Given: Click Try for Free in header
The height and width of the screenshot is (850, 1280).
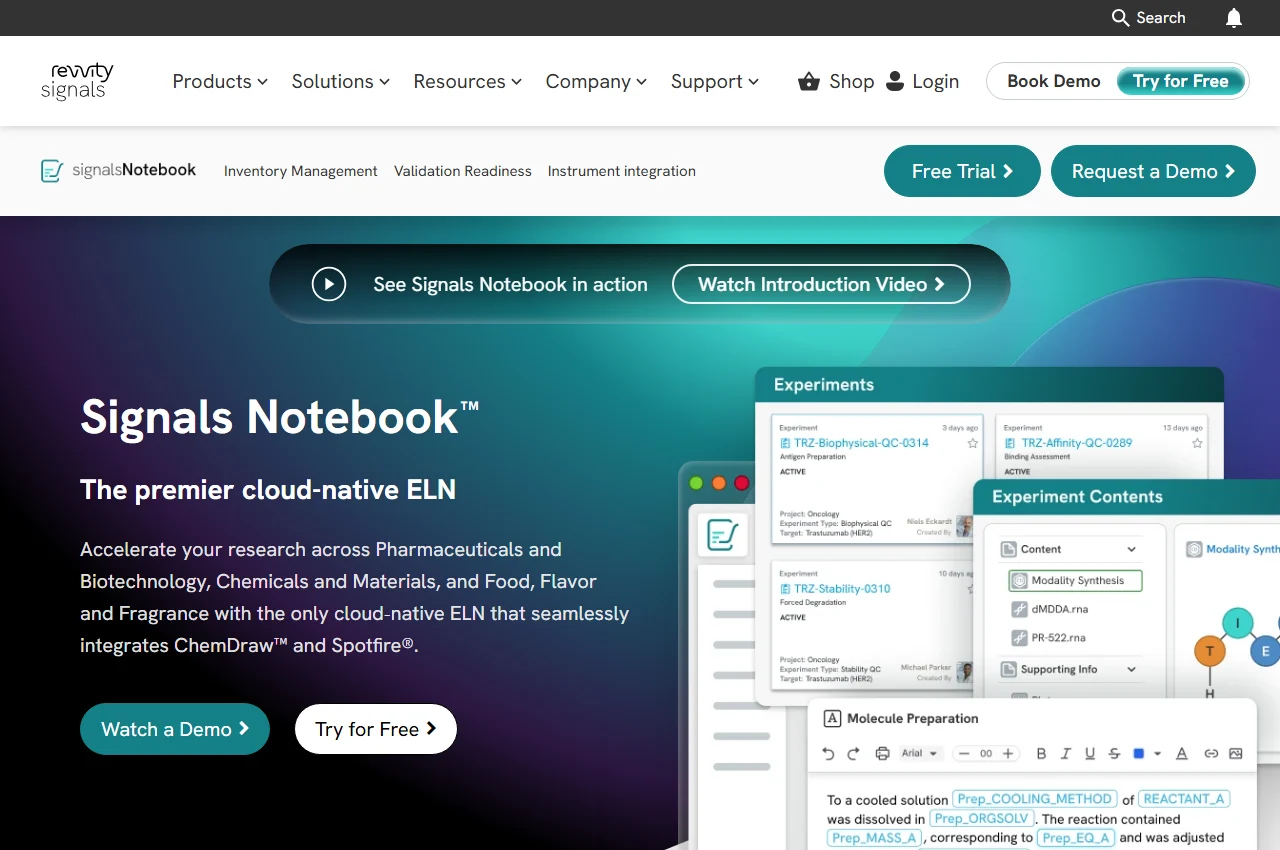Looking at the screenshot, I should pyautogui.click(x=1181, y=82).
